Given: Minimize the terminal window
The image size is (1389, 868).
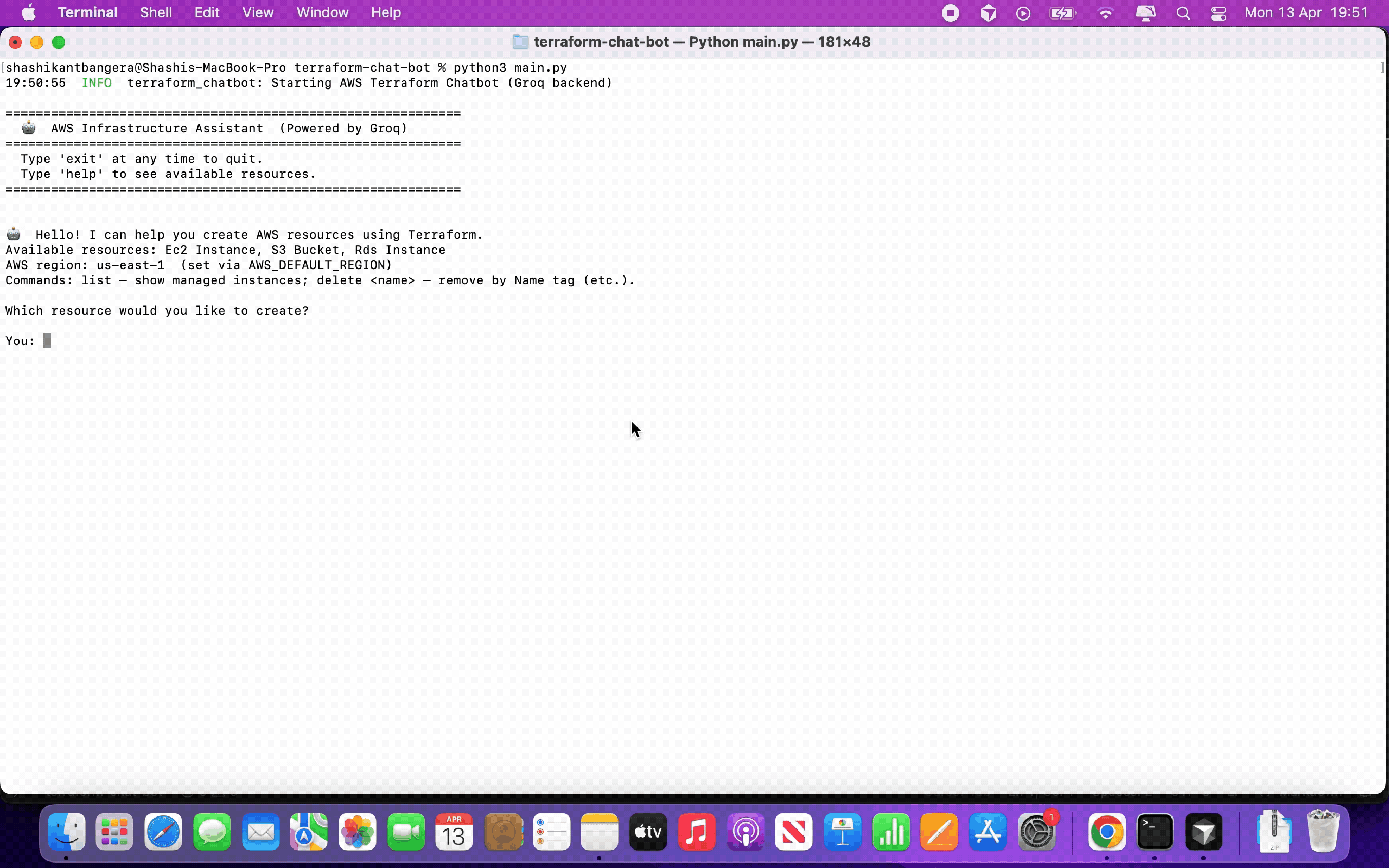Looking at the screenshot, I should (x=37, y=42).
